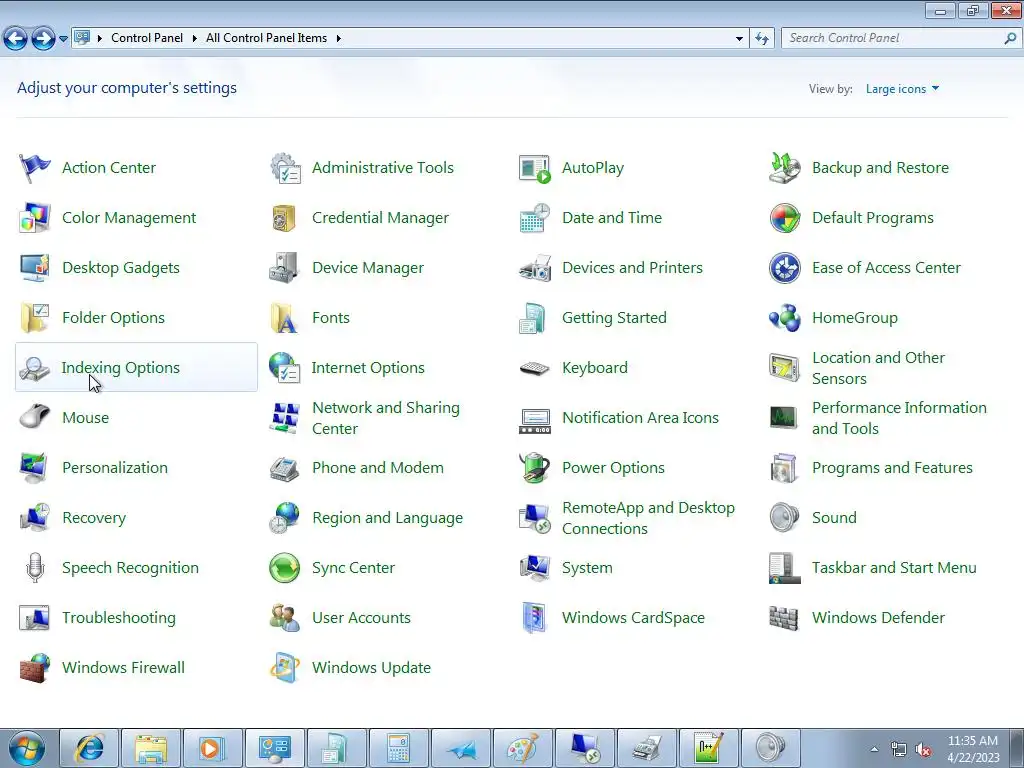Open the Fonts folder icon
This screenshot has height=768, width=1024.
click(284, 318)
